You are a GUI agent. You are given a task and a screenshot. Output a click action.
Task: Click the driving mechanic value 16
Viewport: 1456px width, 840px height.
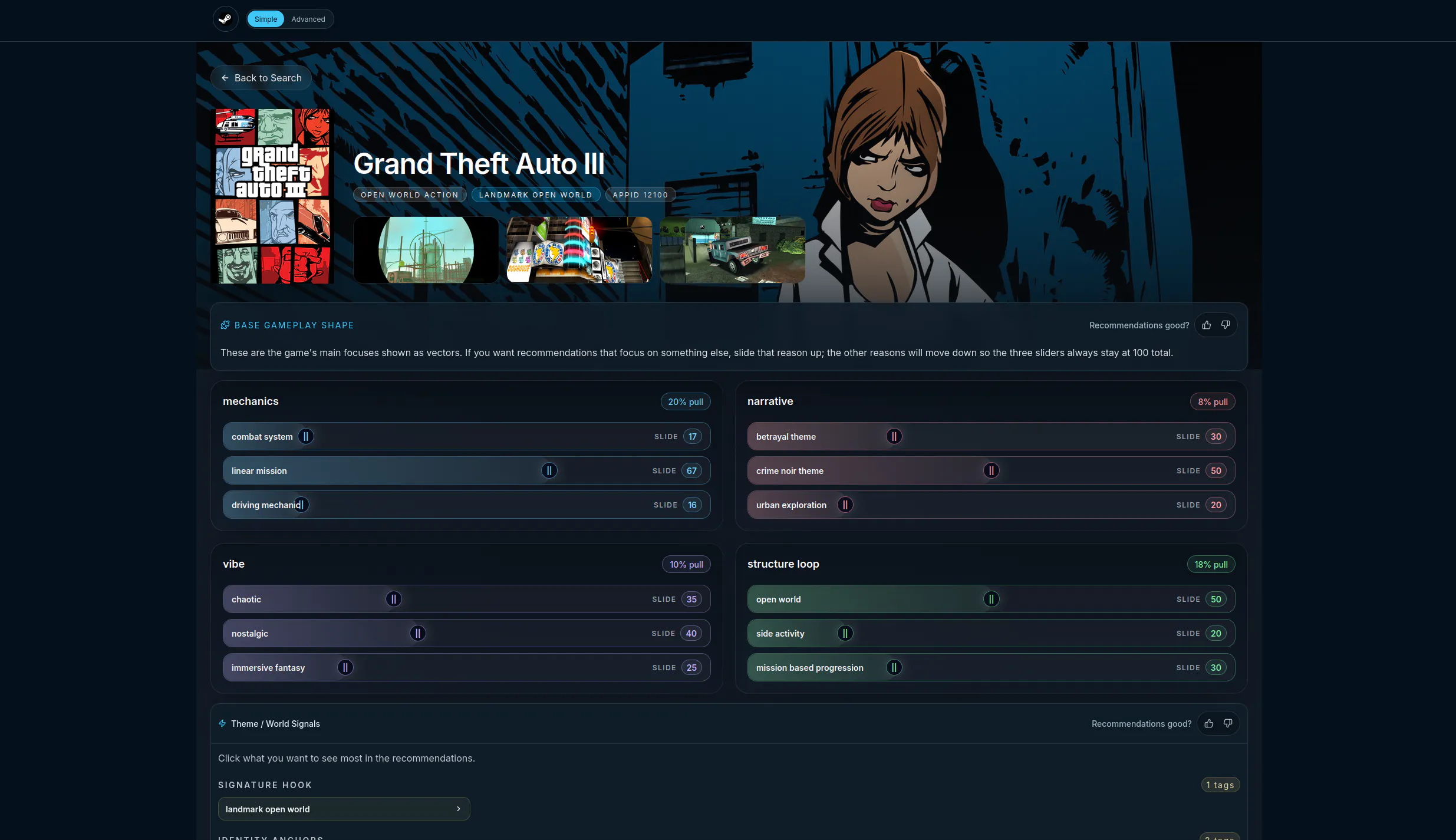click(x=692, y=505)
